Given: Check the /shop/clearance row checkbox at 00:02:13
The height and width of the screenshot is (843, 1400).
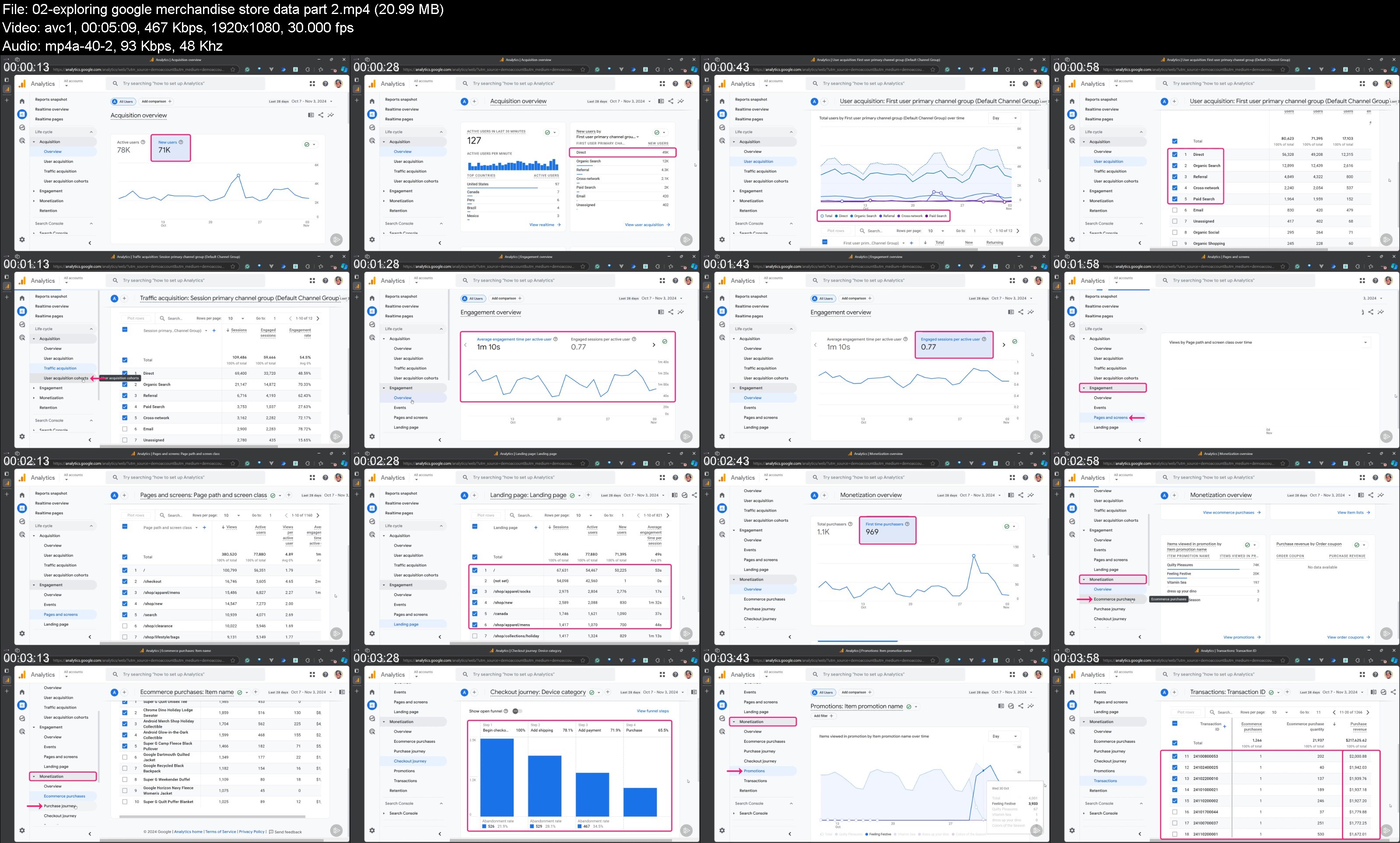Looking at the screenshot, I should pos(125,625).
